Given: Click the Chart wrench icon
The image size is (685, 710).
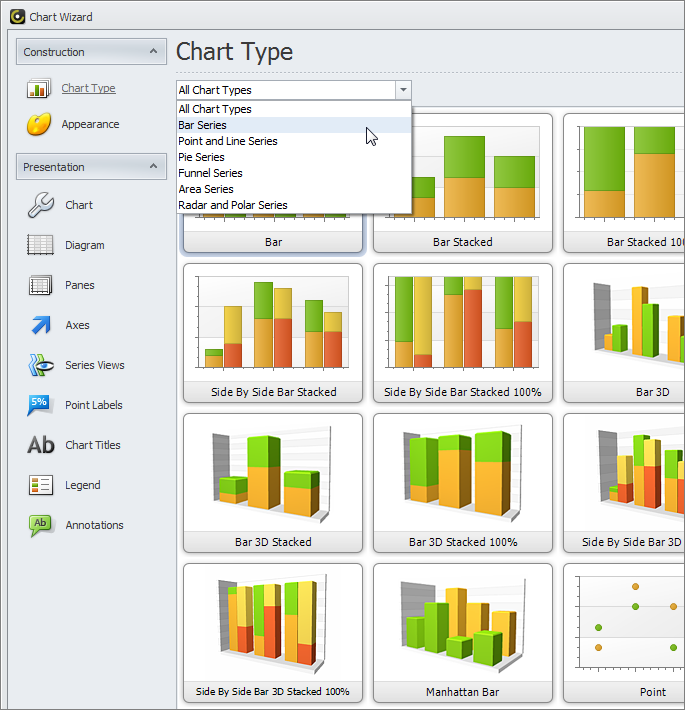Looking at the screenshot, I should point(40,205).
